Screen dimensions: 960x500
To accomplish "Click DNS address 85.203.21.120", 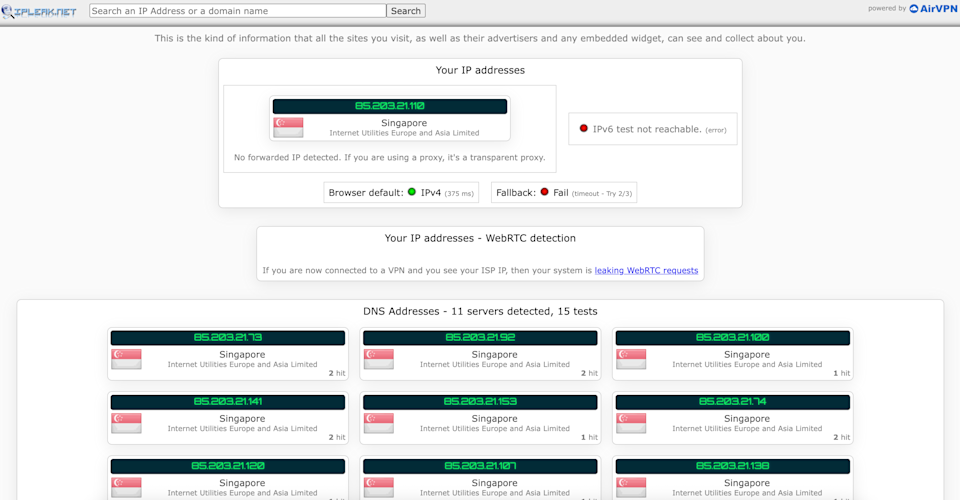I will (x=228, y=466).
